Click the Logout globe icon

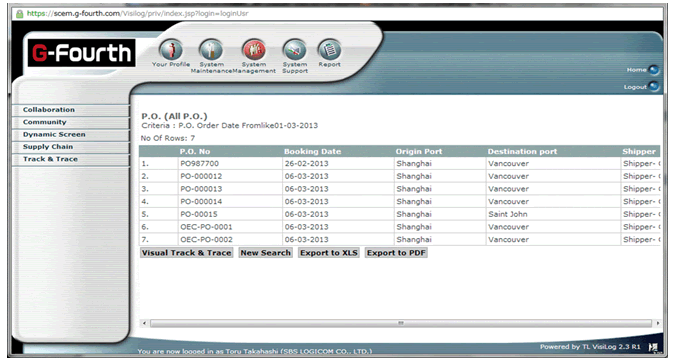[x=654, y=86]
